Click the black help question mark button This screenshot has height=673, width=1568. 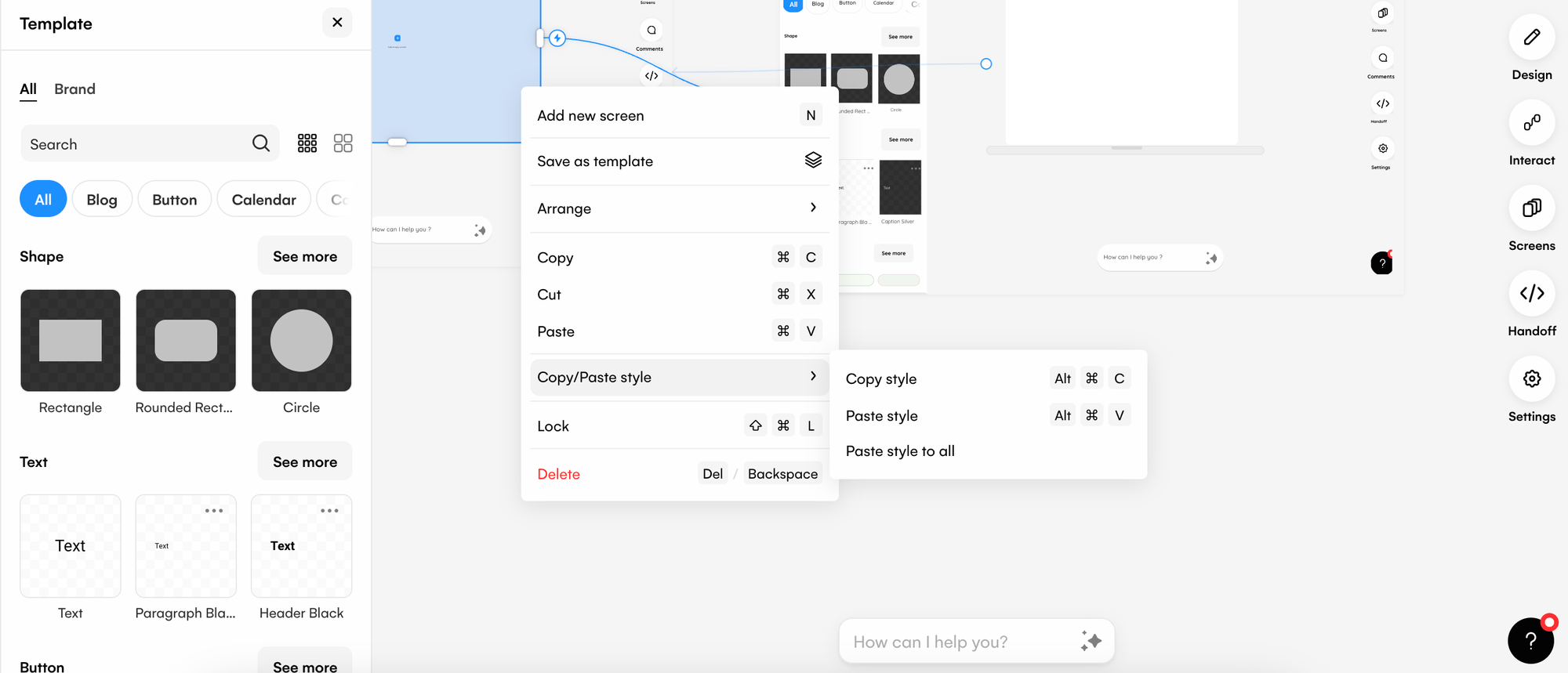[1530, 641]
